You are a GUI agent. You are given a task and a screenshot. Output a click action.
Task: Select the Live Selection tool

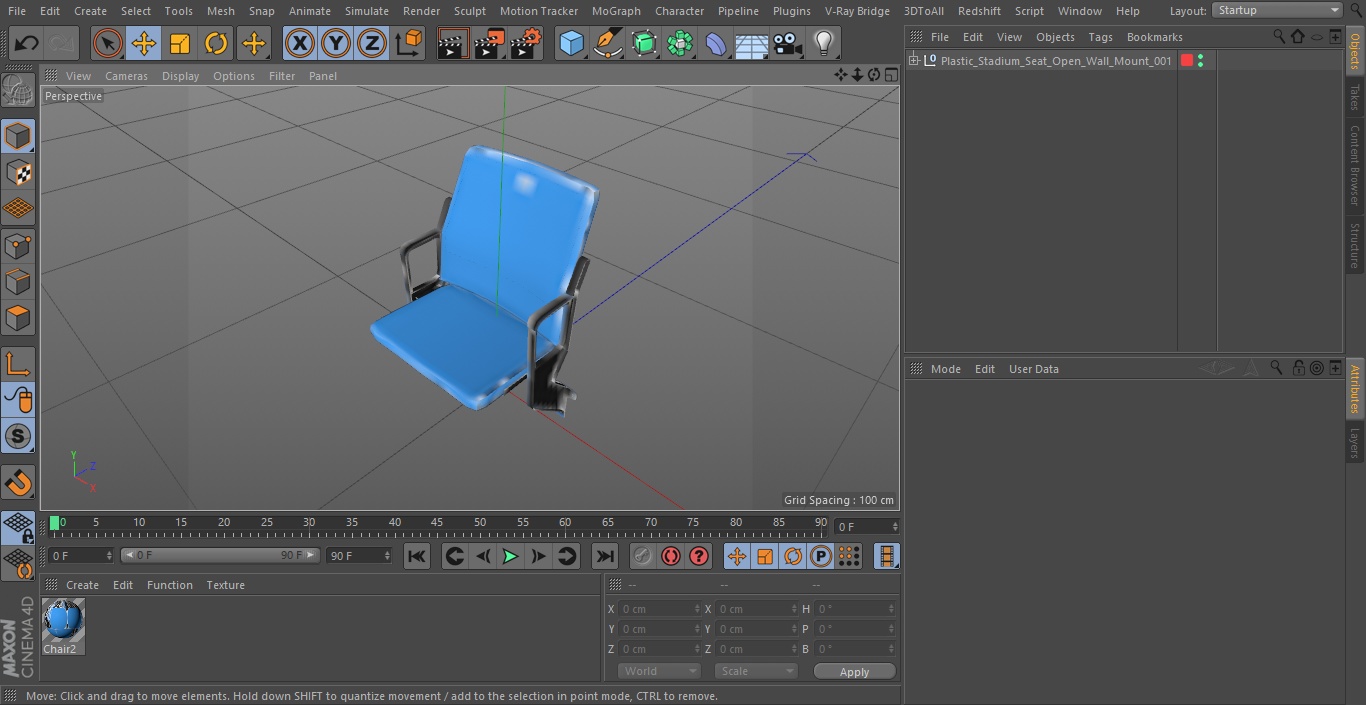108,43
